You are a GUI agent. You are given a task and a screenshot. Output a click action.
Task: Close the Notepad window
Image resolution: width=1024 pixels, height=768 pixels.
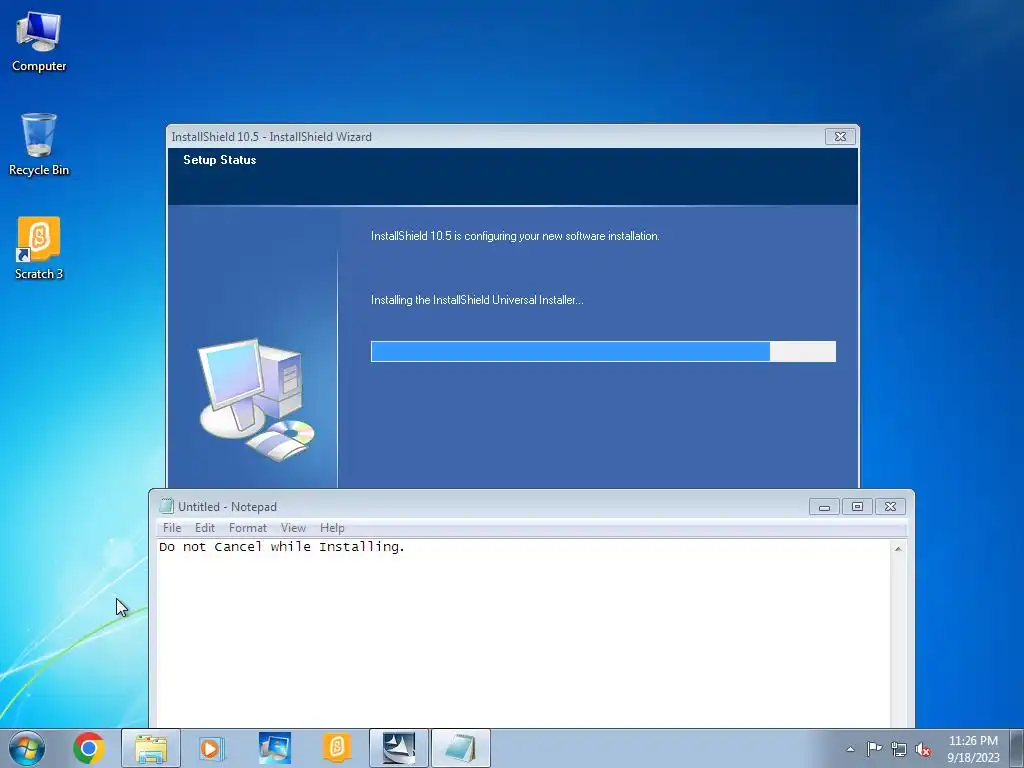[890, 507]
